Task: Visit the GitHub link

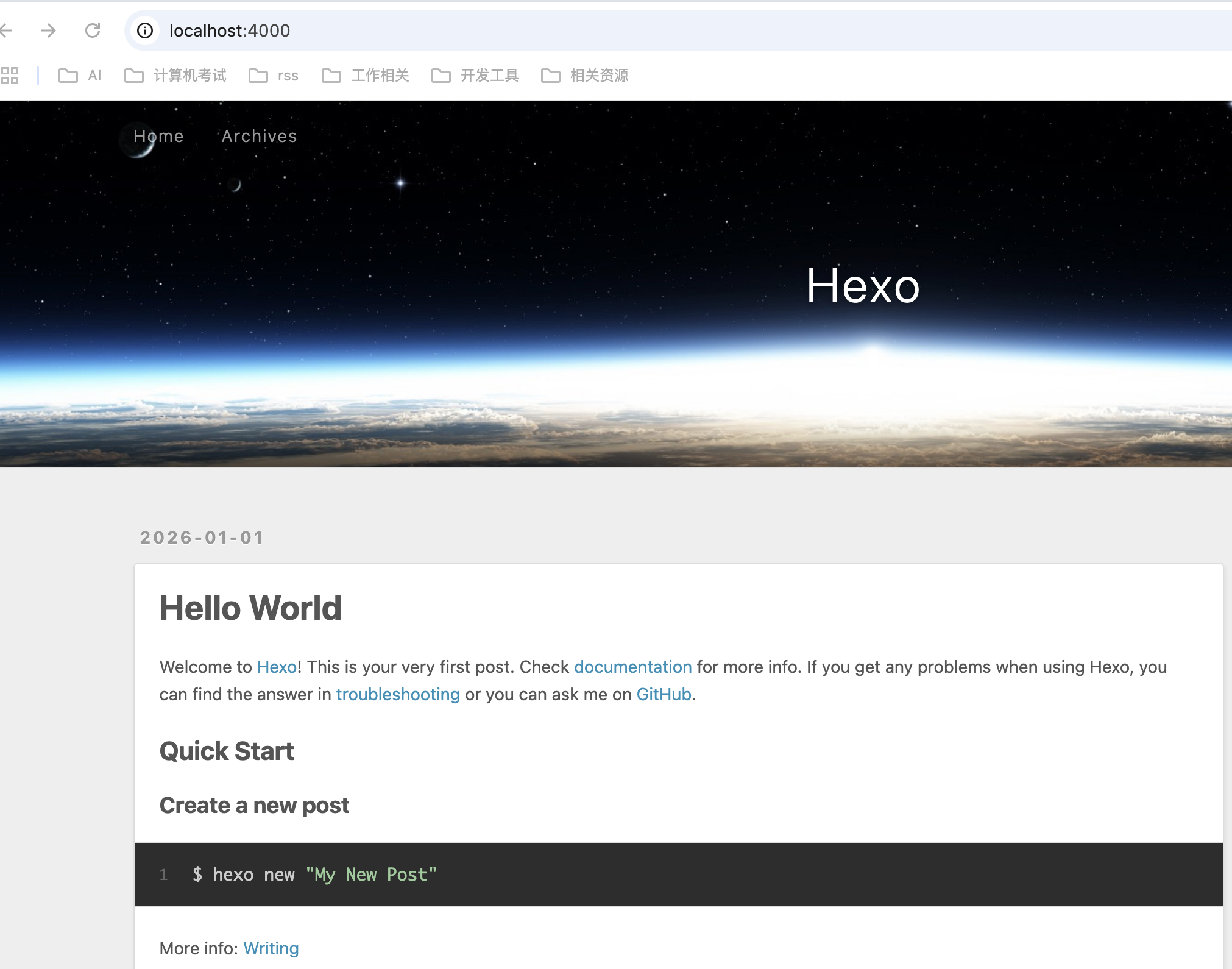Action: [x=664, y=694]
